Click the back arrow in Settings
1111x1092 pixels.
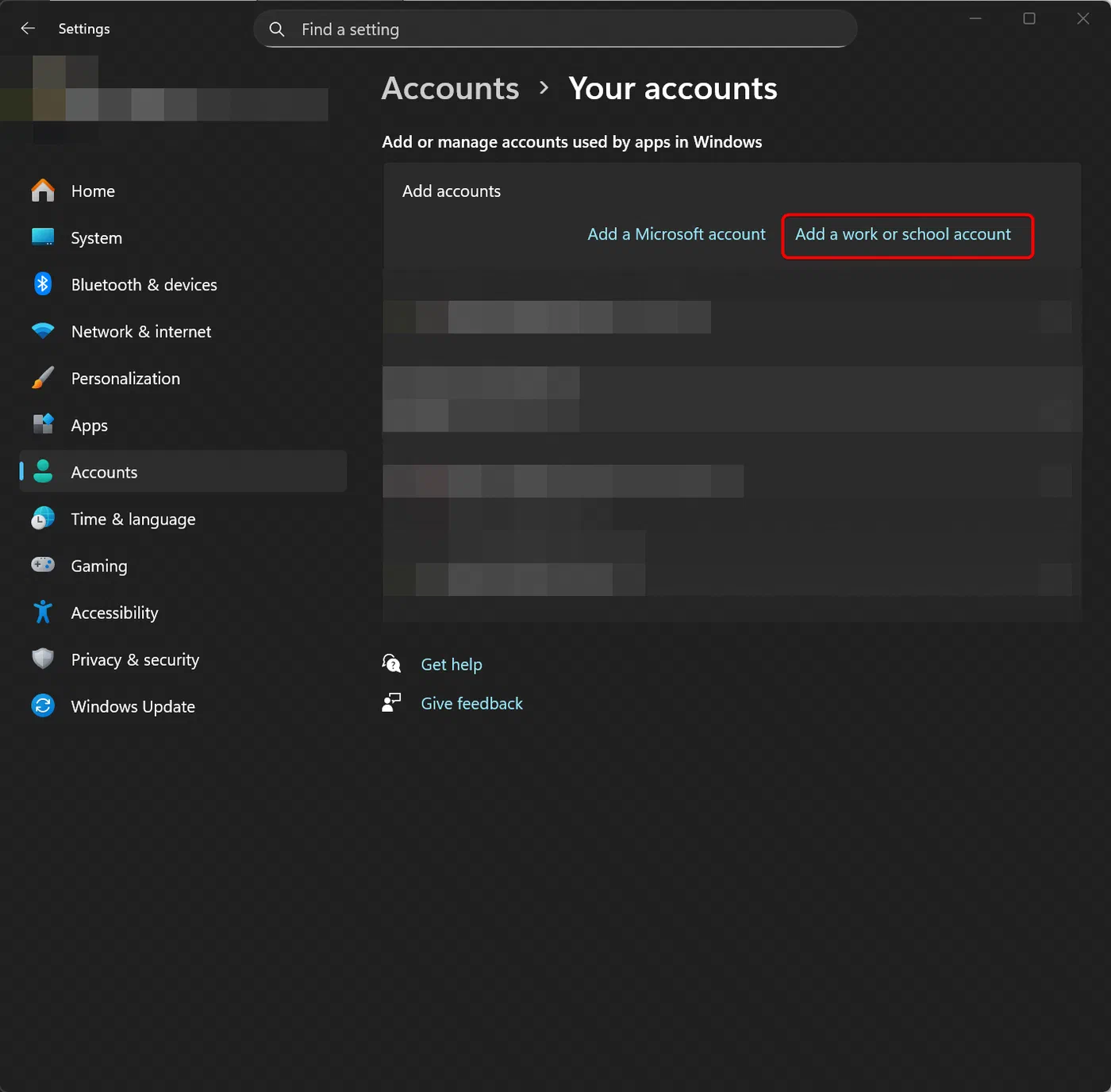(28, 29)
